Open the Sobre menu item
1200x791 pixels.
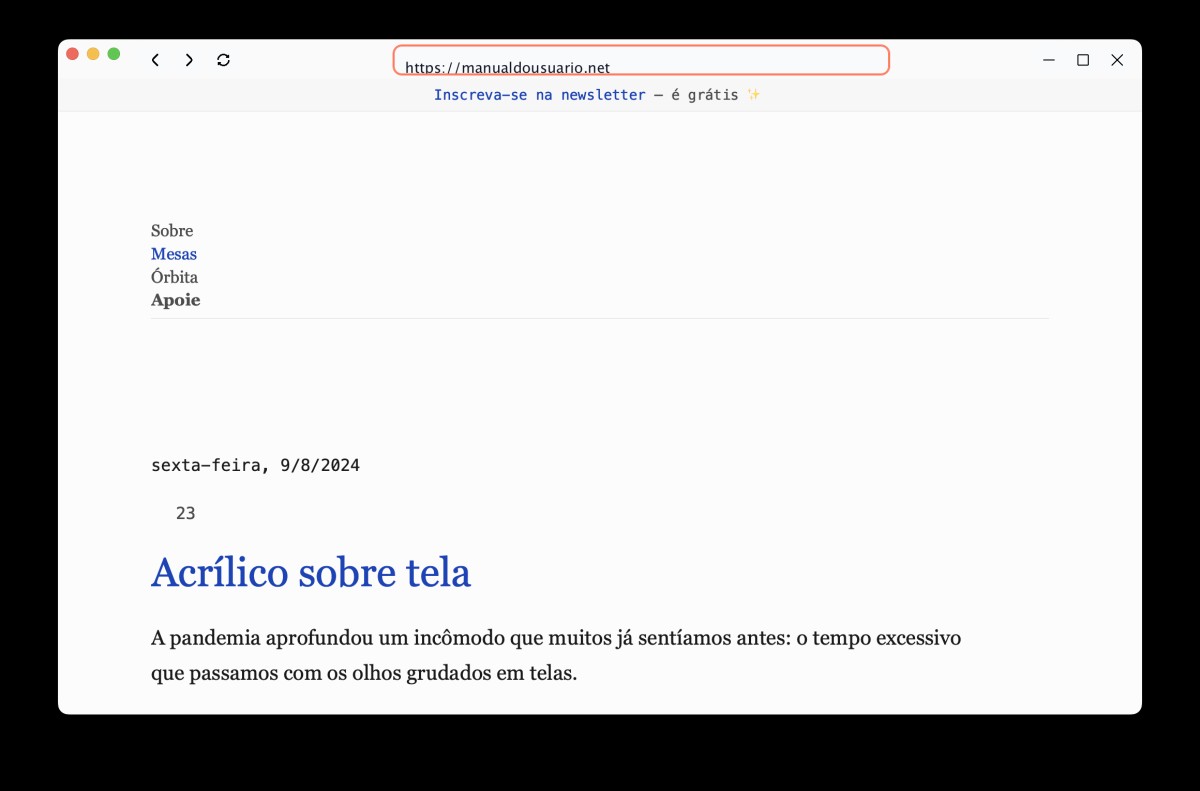tap(172, 231)
